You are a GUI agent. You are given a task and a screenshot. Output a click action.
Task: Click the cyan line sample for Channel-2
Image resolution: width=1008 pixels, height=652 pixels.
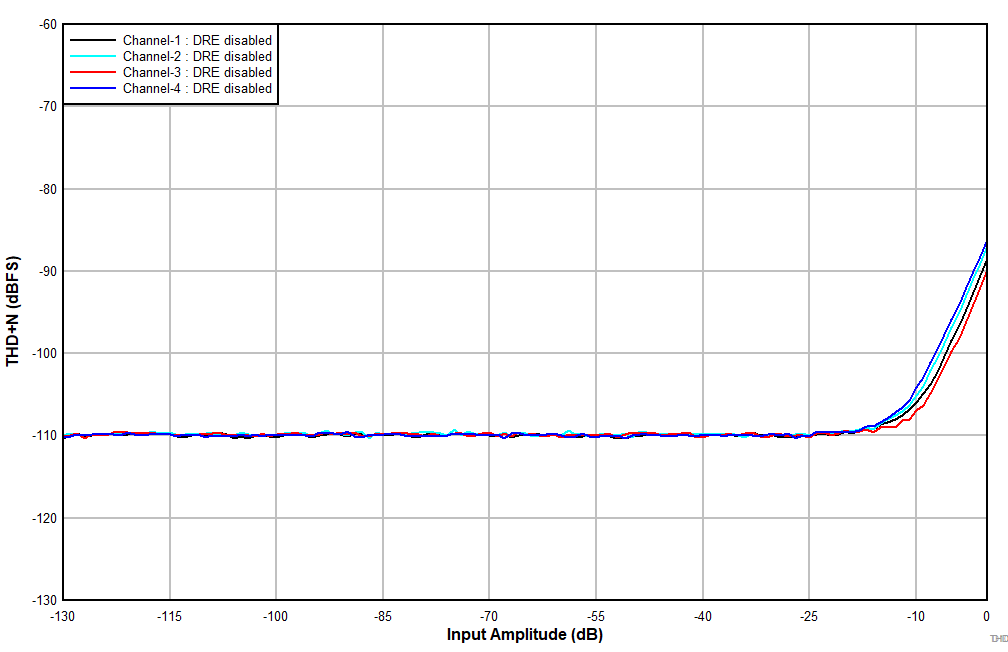coord(92,56)
